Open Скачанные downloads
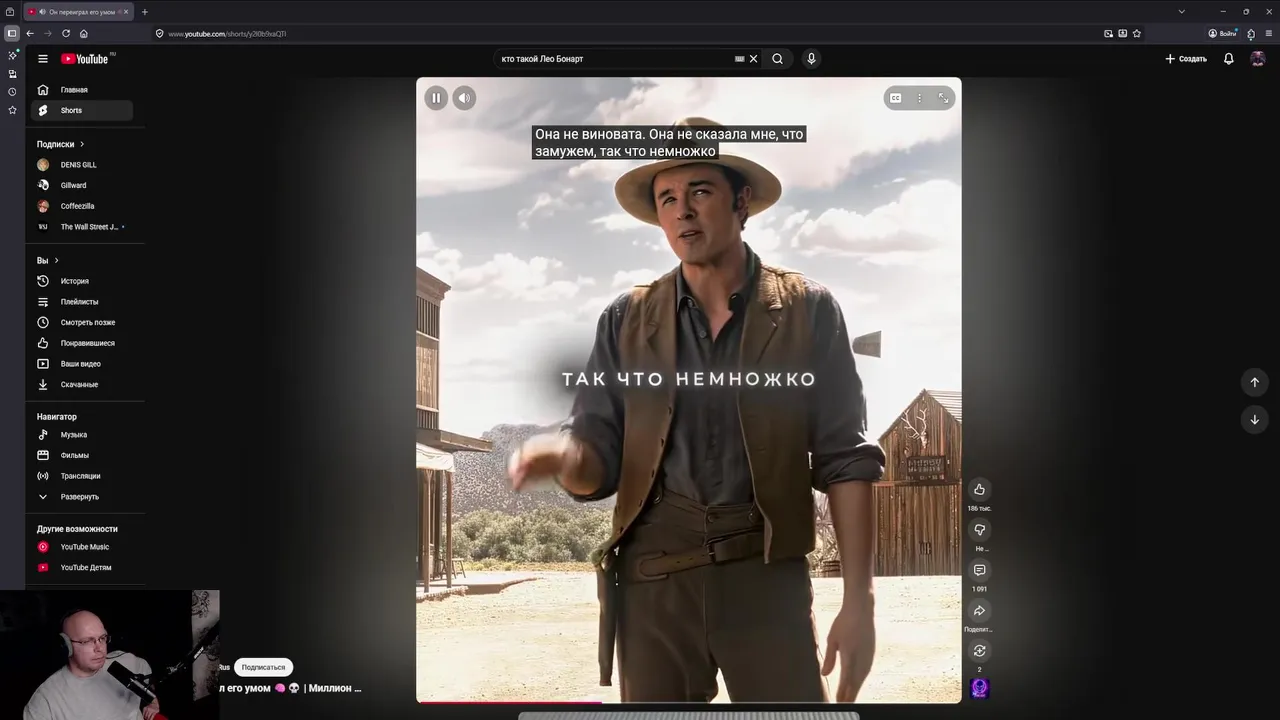Image resolution: width=1280 pixels, height=720 pixels. pos(81,384)
